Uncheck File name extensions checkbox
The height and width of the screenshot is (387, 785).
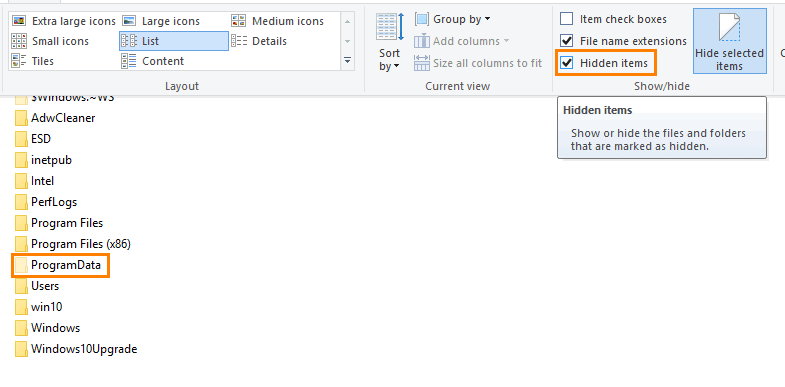point(567,41)
